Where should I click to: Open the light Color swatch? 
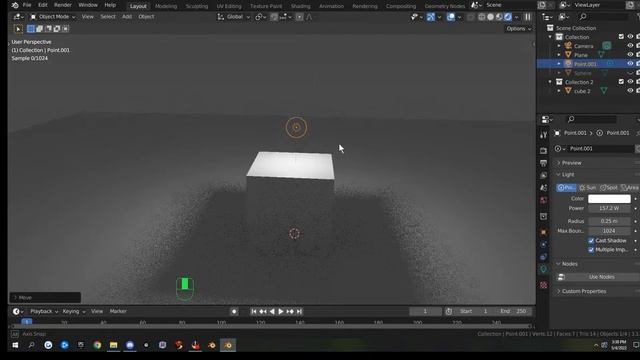609,199
